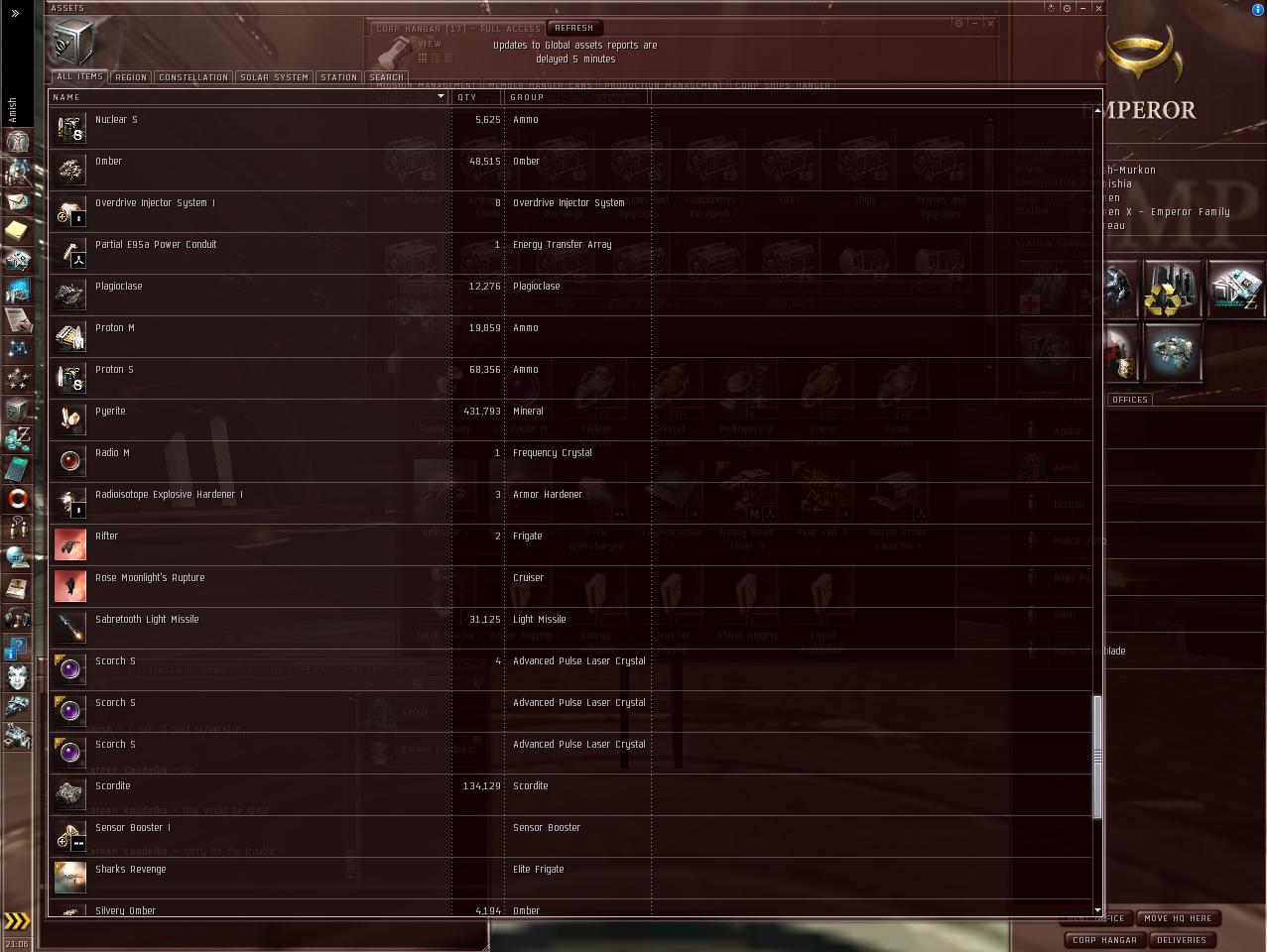Screen dimensions: 1267x952
Task: Switch to the Region tab
Action: click(130, 77)
